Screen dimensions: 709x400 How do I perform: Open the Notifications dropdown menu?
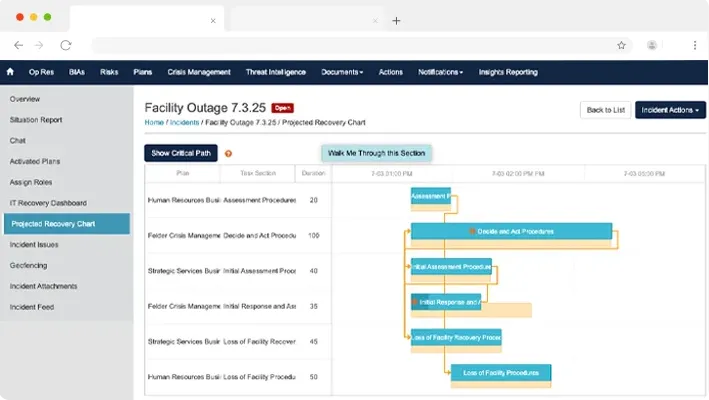click(440, 72)
